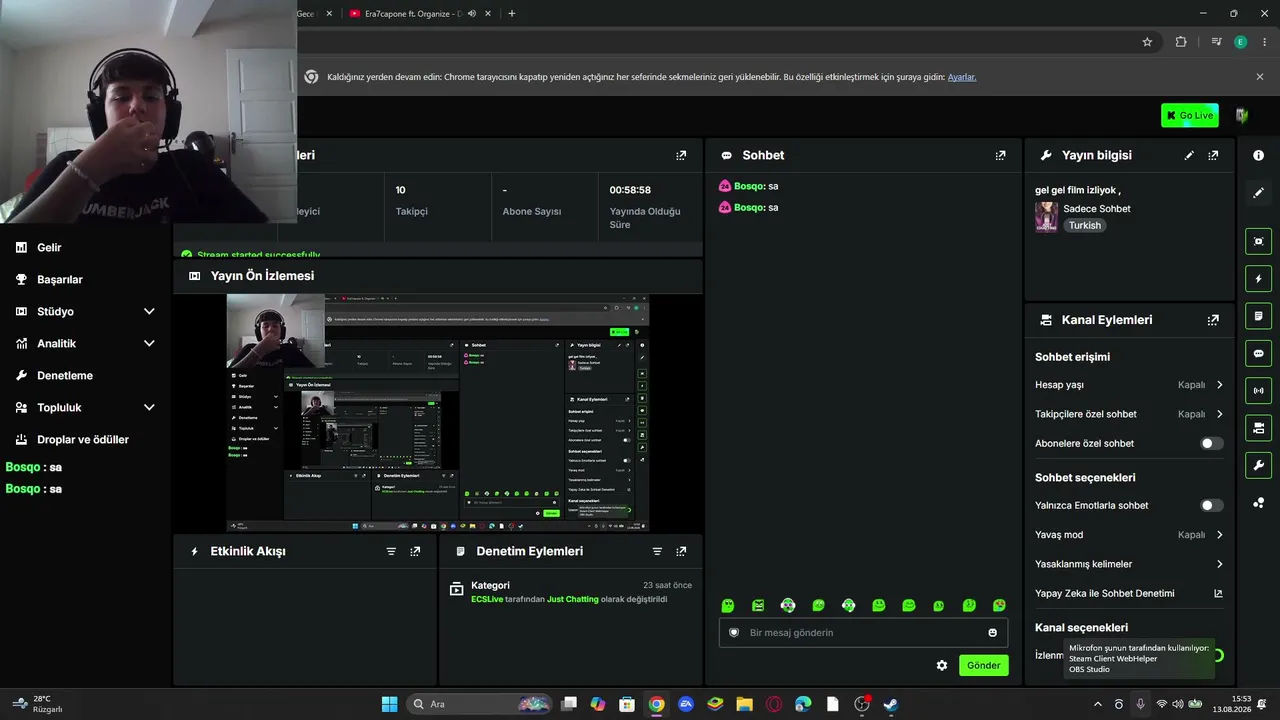Image resolution: width=1280 pixels, height=720 pixels.
Task: Open the Denetim Eylemleri filter menu
Action: pyautogui.click(x=657, y=551)
